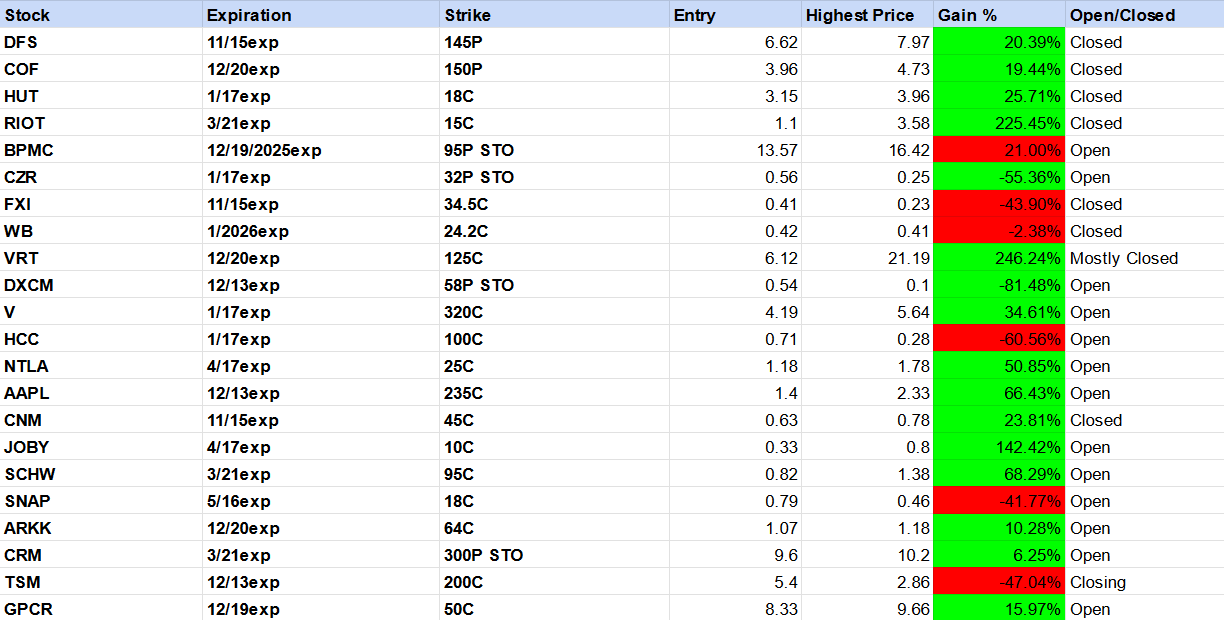Click the 34.5C strike cell

(555, 204)
